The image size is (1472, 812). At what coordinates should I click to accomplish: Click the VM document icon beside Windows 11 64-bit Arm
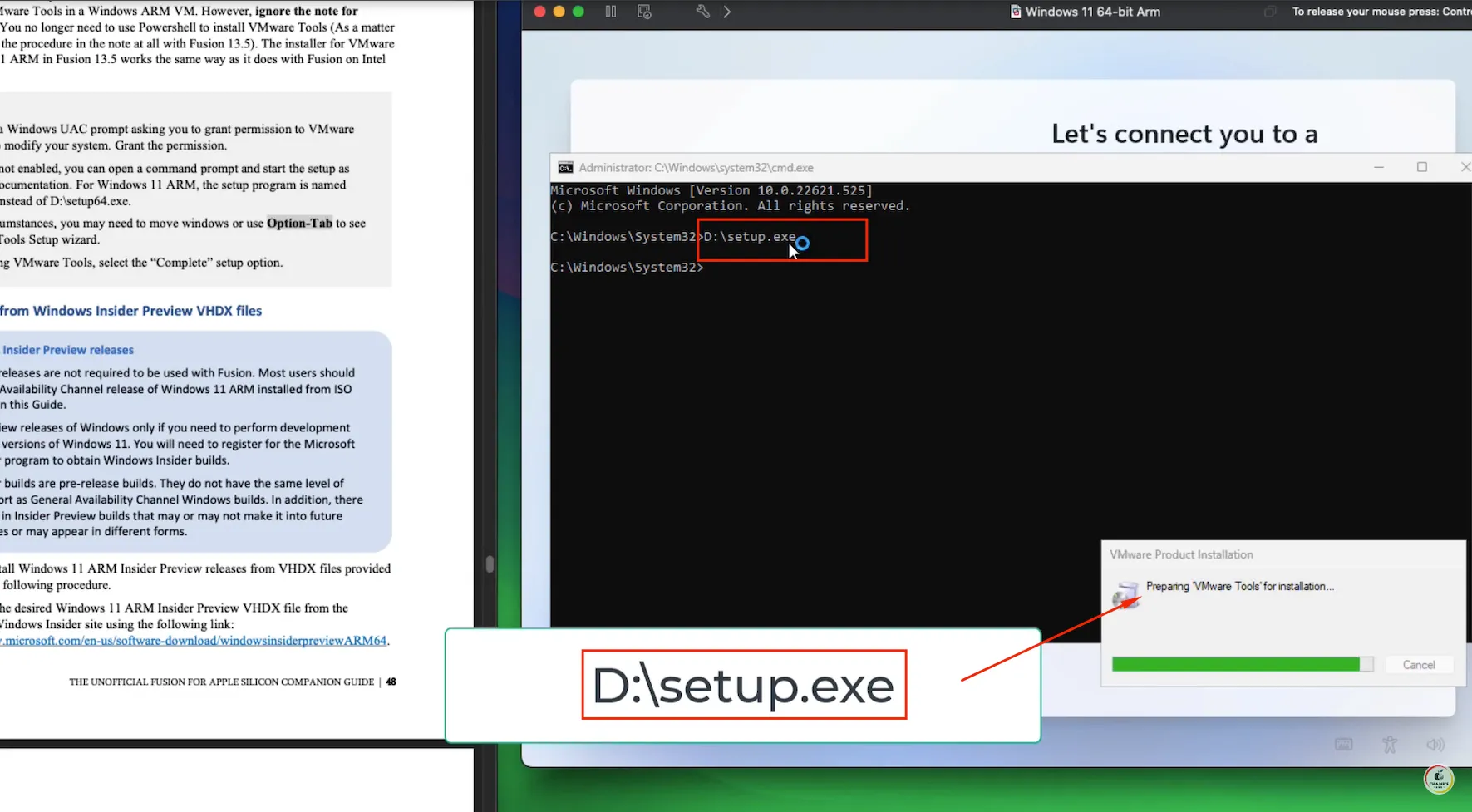[x=1016, y=12]
